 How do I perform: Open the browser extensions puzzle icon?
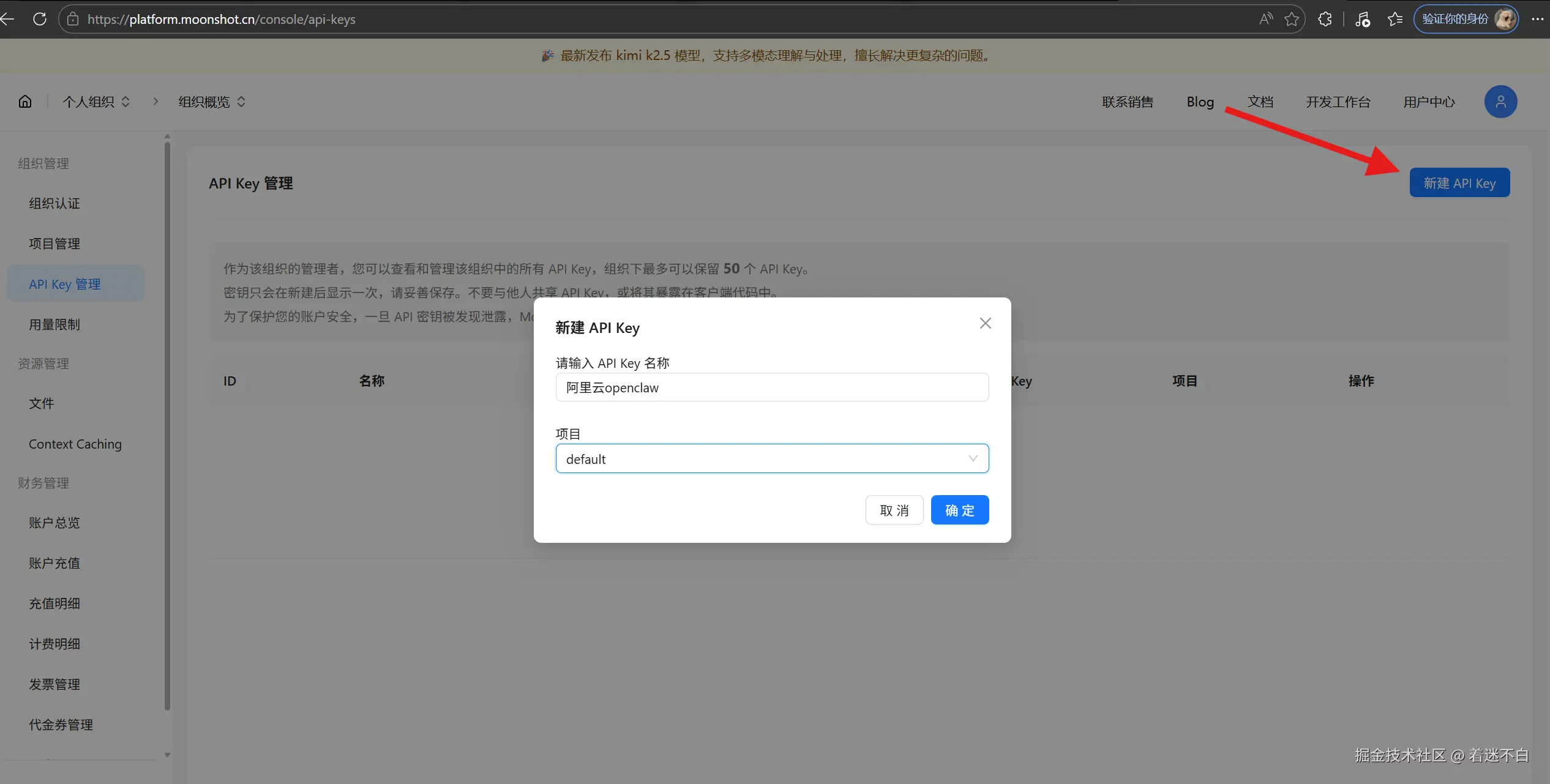click(x=1325, y=19)
